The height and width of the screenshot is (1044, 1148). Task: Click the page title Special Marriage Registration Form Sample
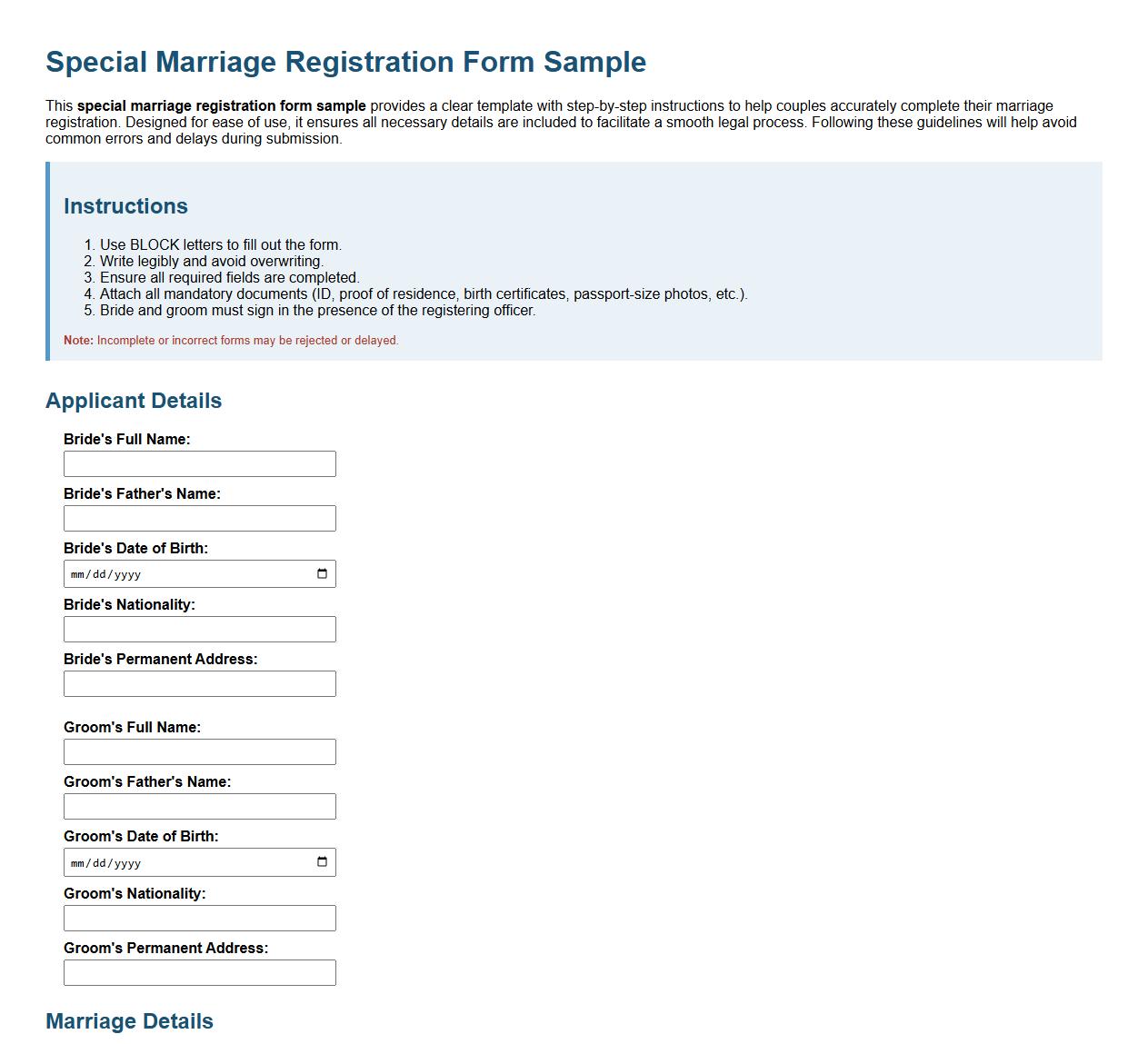pos(345,62)
